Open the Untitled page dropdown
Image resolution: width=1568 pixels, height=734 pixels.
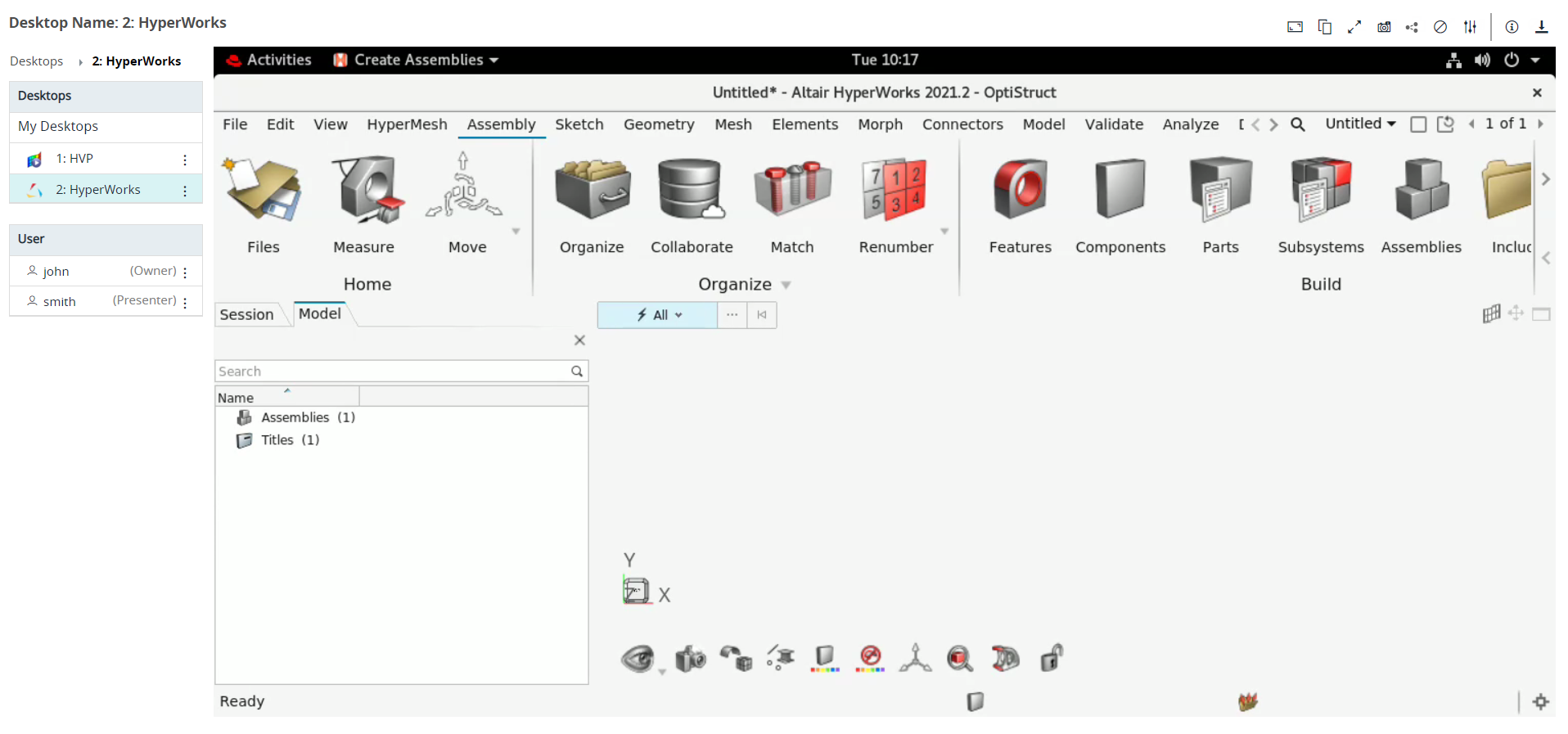point(1360,124)
